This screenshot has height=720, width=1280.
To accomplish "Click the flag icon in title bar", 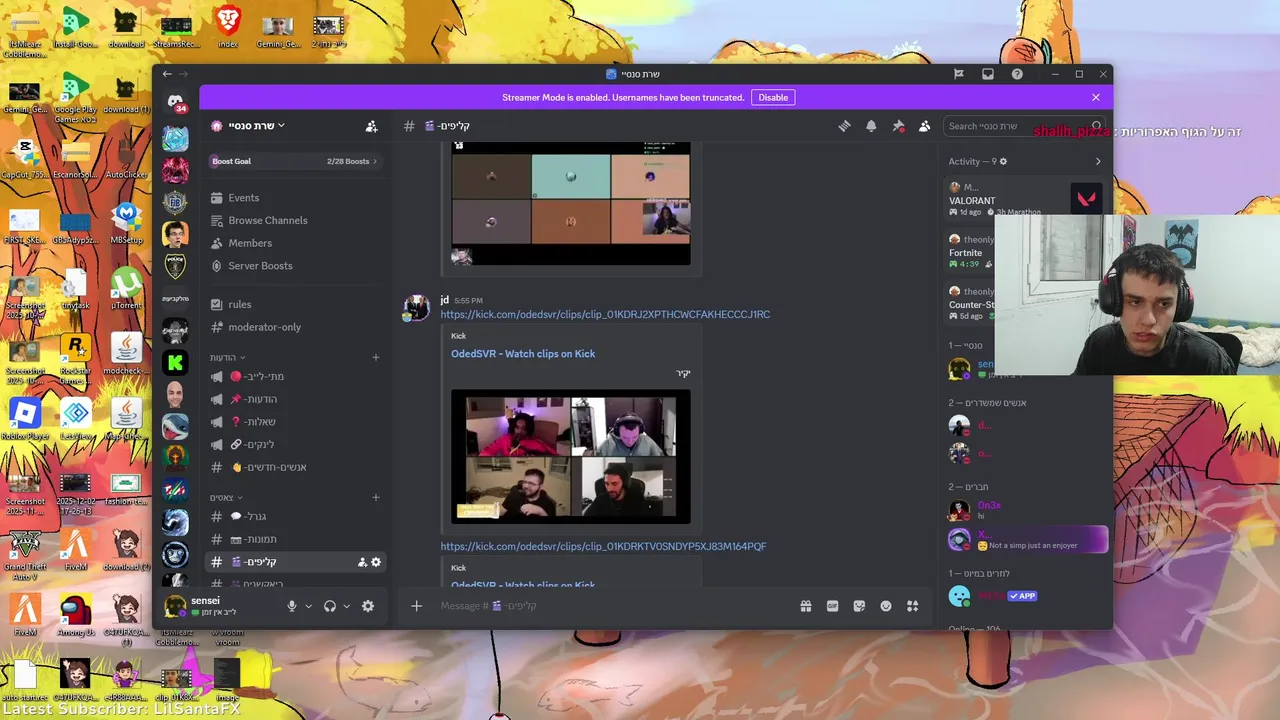I will (x=958, y=74).
